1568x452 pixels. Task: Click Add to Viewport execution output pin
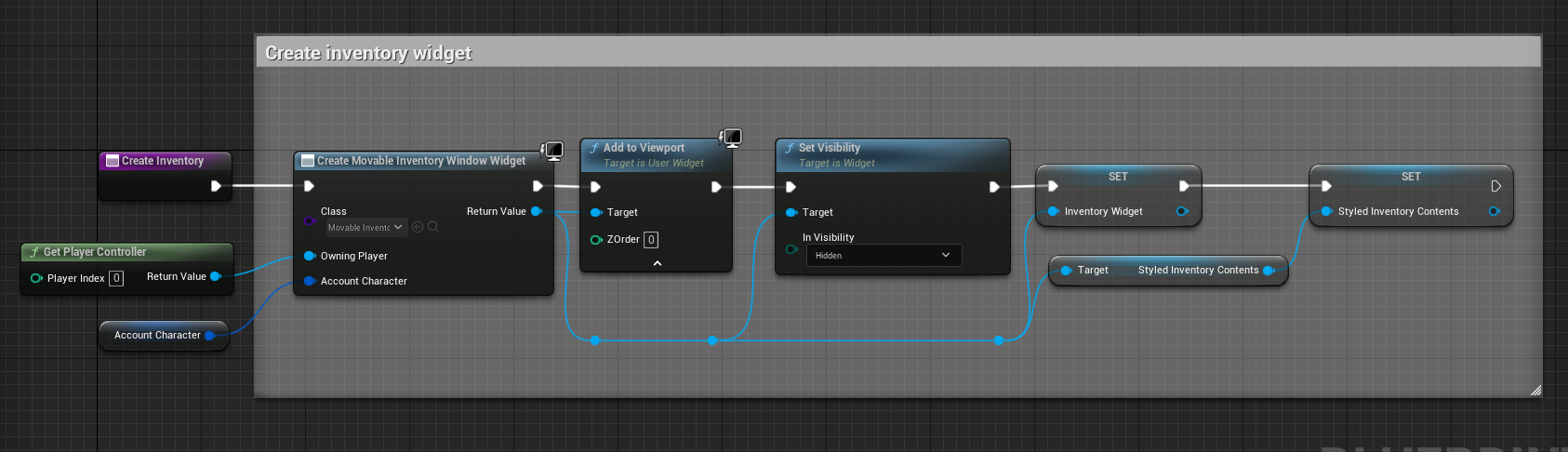click(x=716, y=187)
